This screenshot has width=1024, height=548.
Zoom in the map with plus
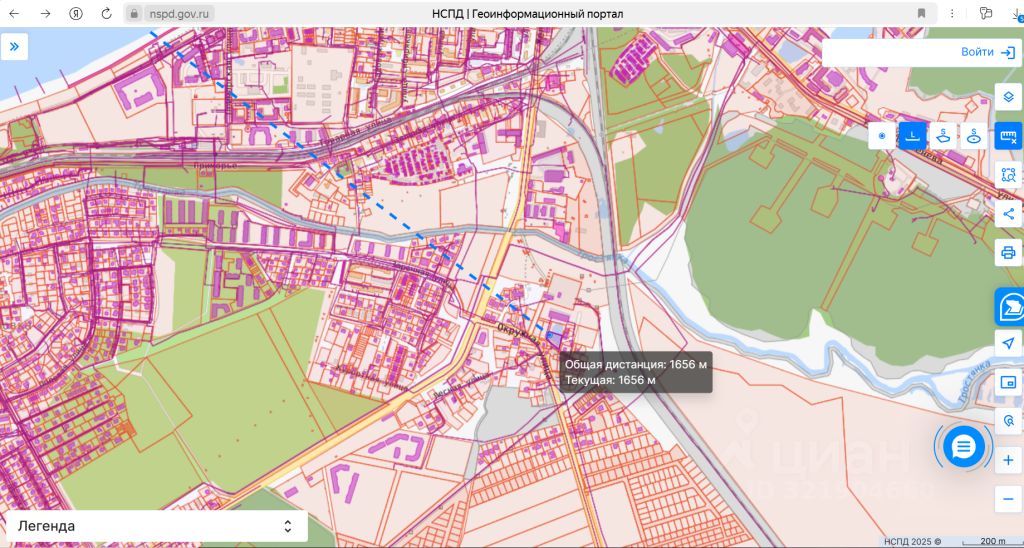1008,460
